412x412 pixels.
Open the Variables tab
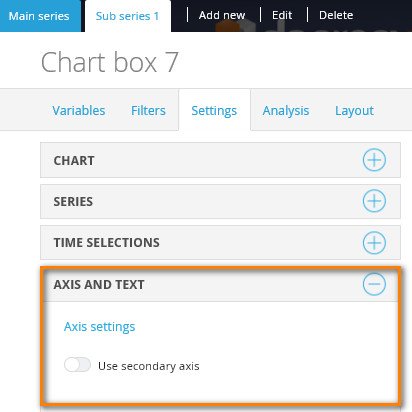pyautogui.click(x=79, y=111)
